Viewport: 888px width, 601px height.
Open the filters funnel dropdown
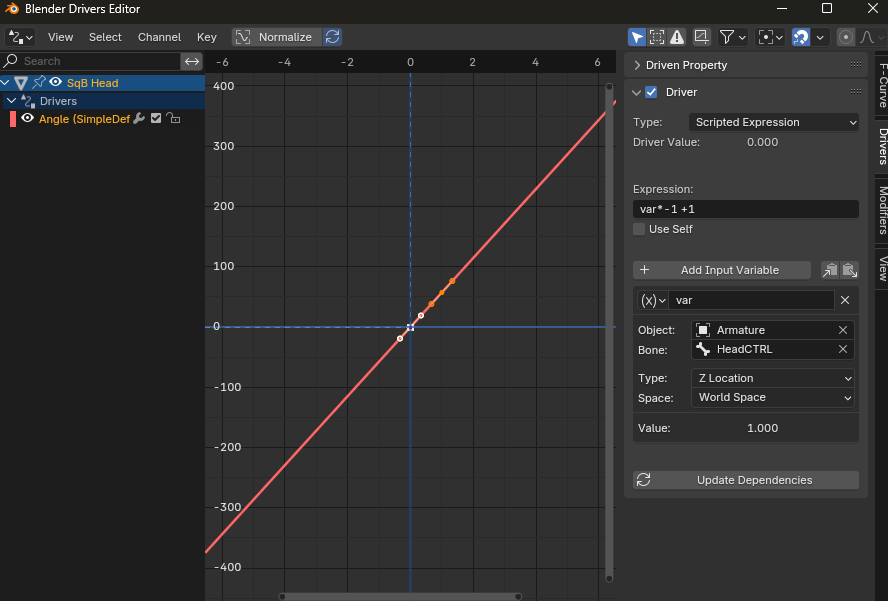pyautogui.click(x=733, y=37)
